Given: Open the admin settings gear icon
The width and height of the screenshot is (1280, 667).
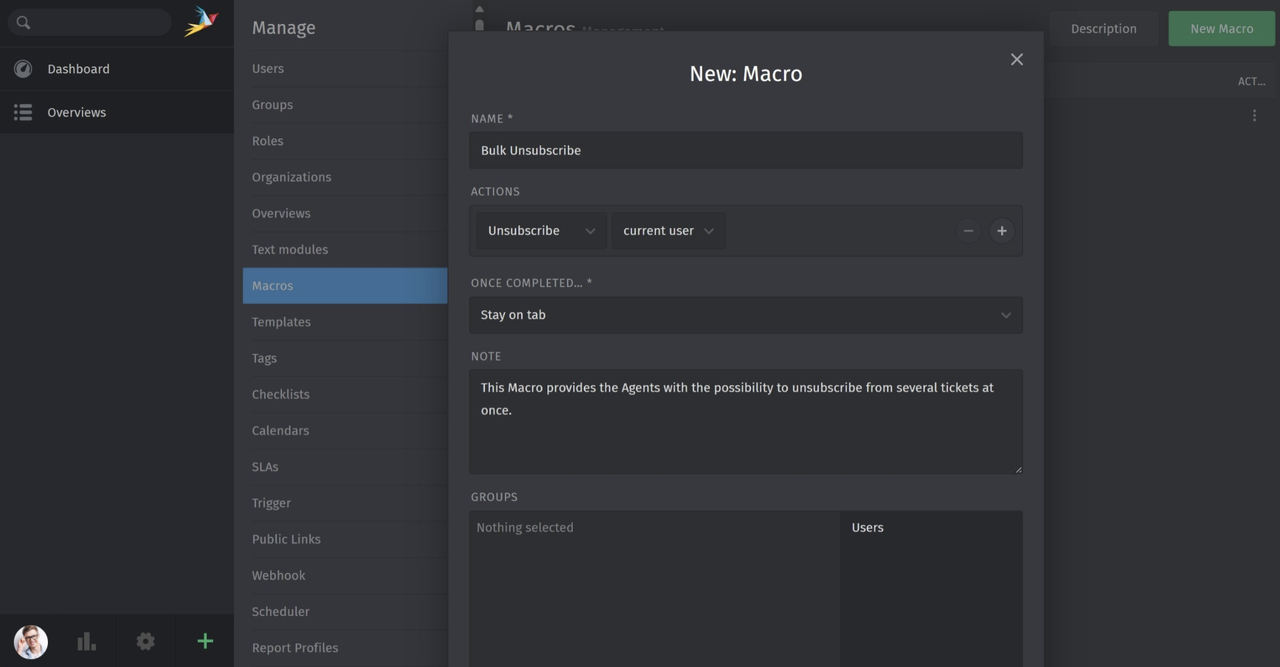Looking at the screenshot, I should coord(145,641).
